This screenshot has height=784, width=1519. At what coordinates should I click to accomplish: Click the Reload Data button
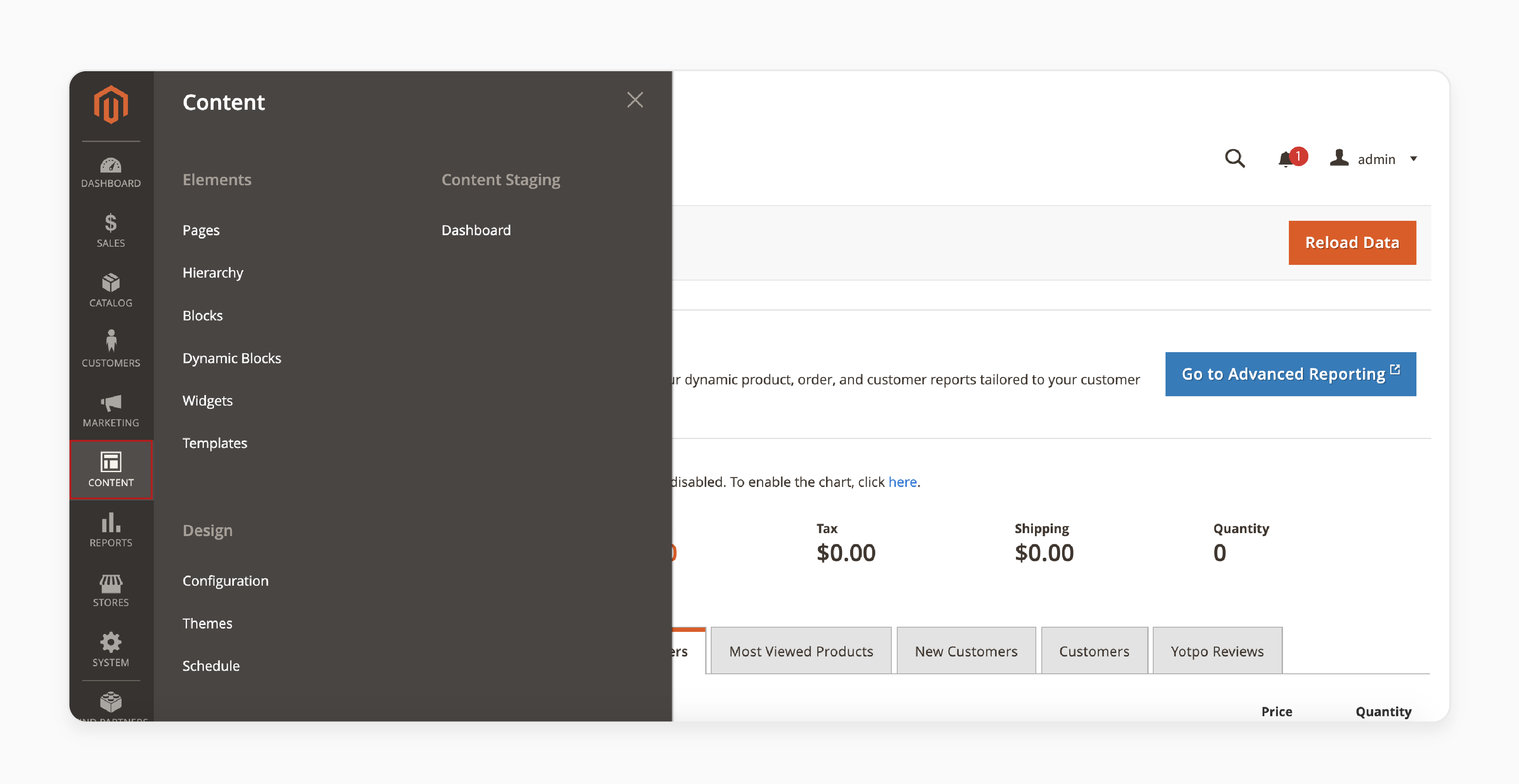pos(1352,243)
